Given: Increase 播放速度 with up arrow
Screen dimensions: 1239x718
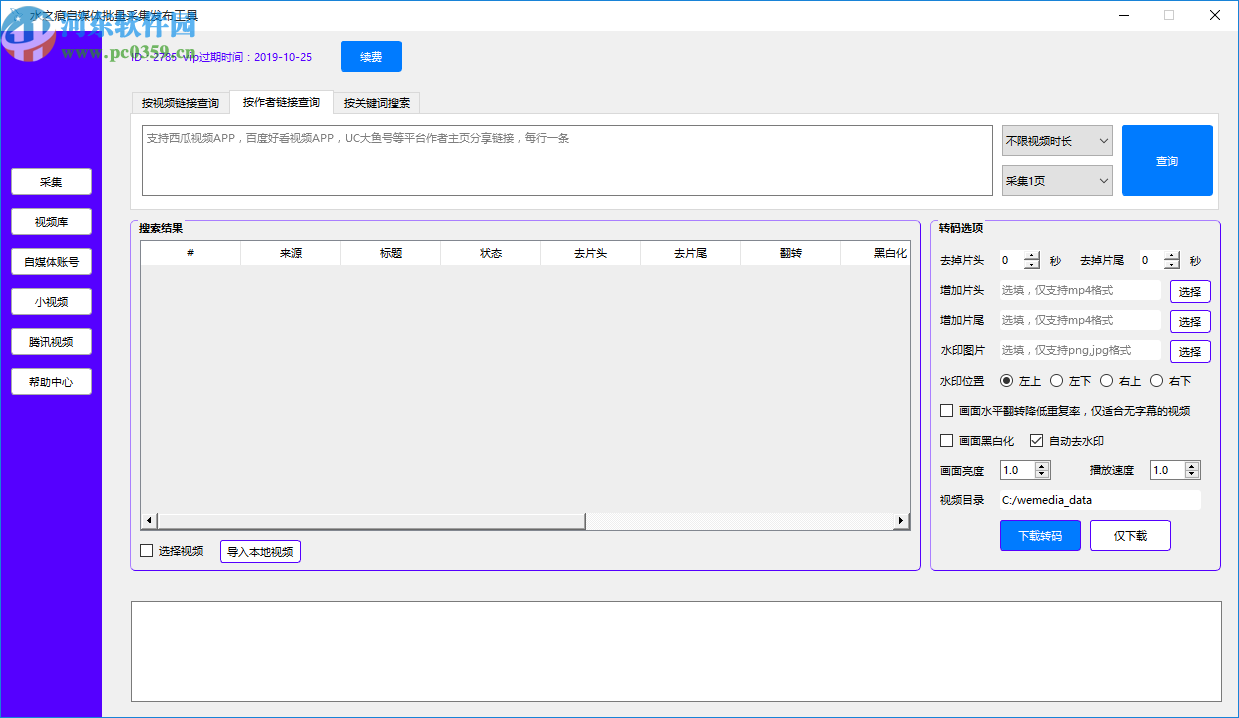Looking at the screenshot, I should 1193,466.
